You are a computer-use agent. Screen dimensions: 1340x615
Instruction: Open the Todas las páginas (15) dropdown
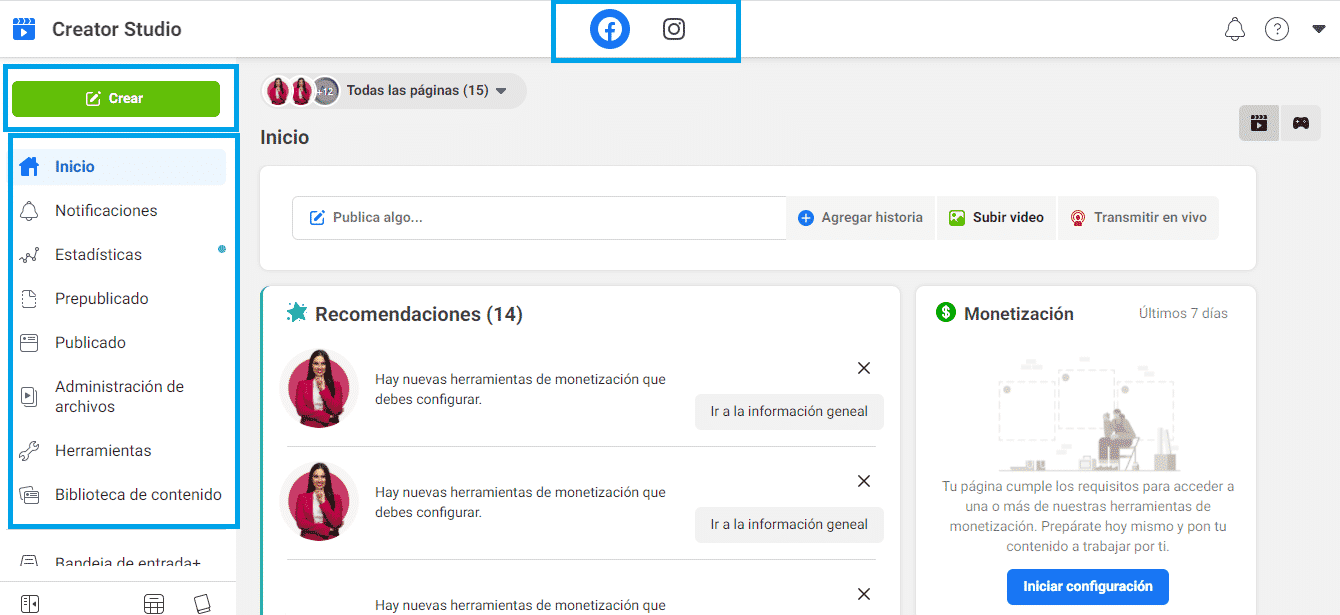click(x=393, y=91)
